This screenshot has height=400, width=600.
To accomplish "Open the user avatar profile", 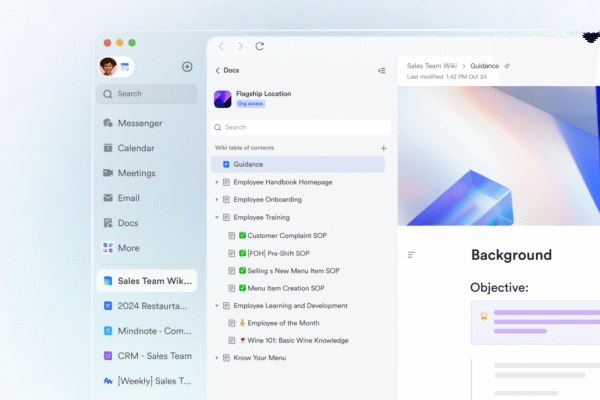I will click(x=108, y=67).
